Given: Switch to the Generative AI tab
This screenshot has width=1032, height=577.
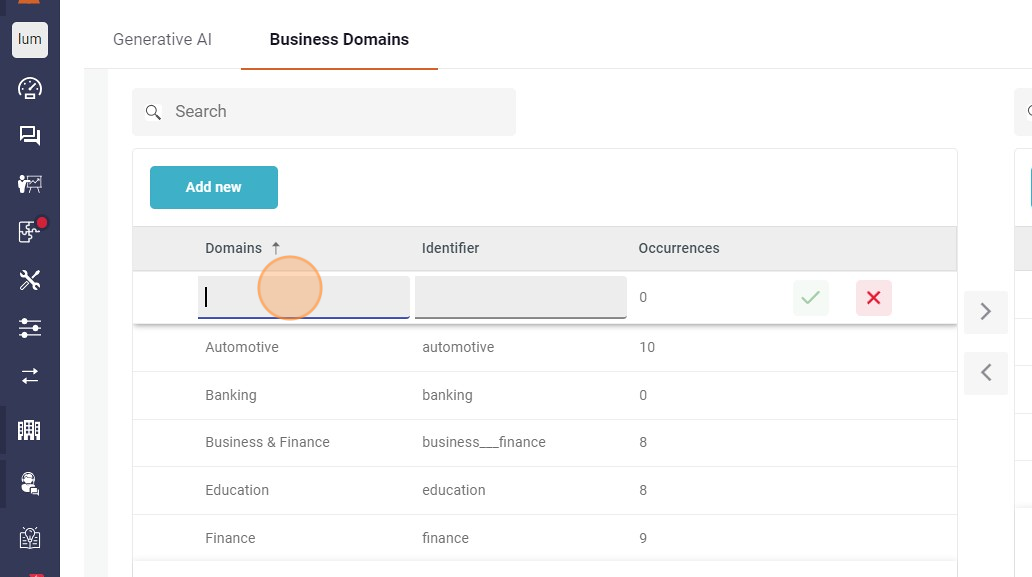Looking at the screenshot, I should click(162, 40).
